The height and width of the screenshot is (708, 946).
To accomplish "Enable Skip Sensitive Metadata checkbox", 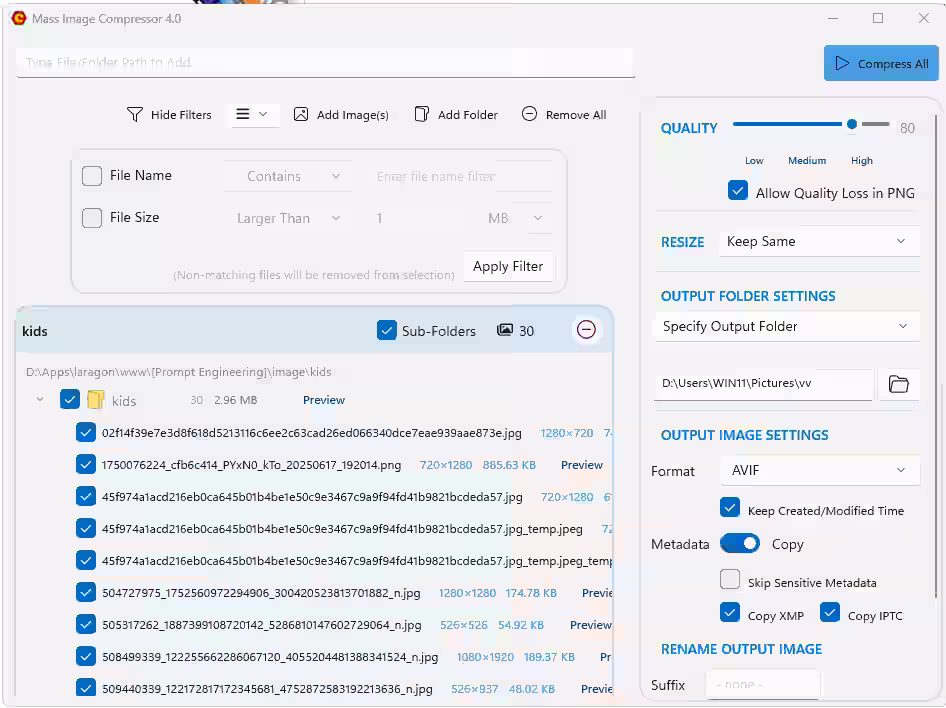I will (x=730, y=580).
